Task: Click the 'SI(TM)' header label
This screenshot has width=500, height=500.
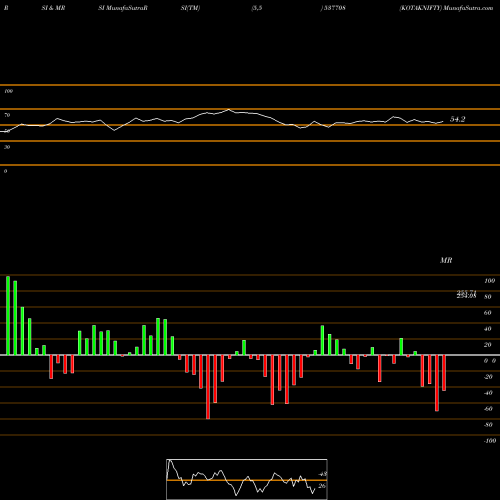Action: tap(190, 8)
